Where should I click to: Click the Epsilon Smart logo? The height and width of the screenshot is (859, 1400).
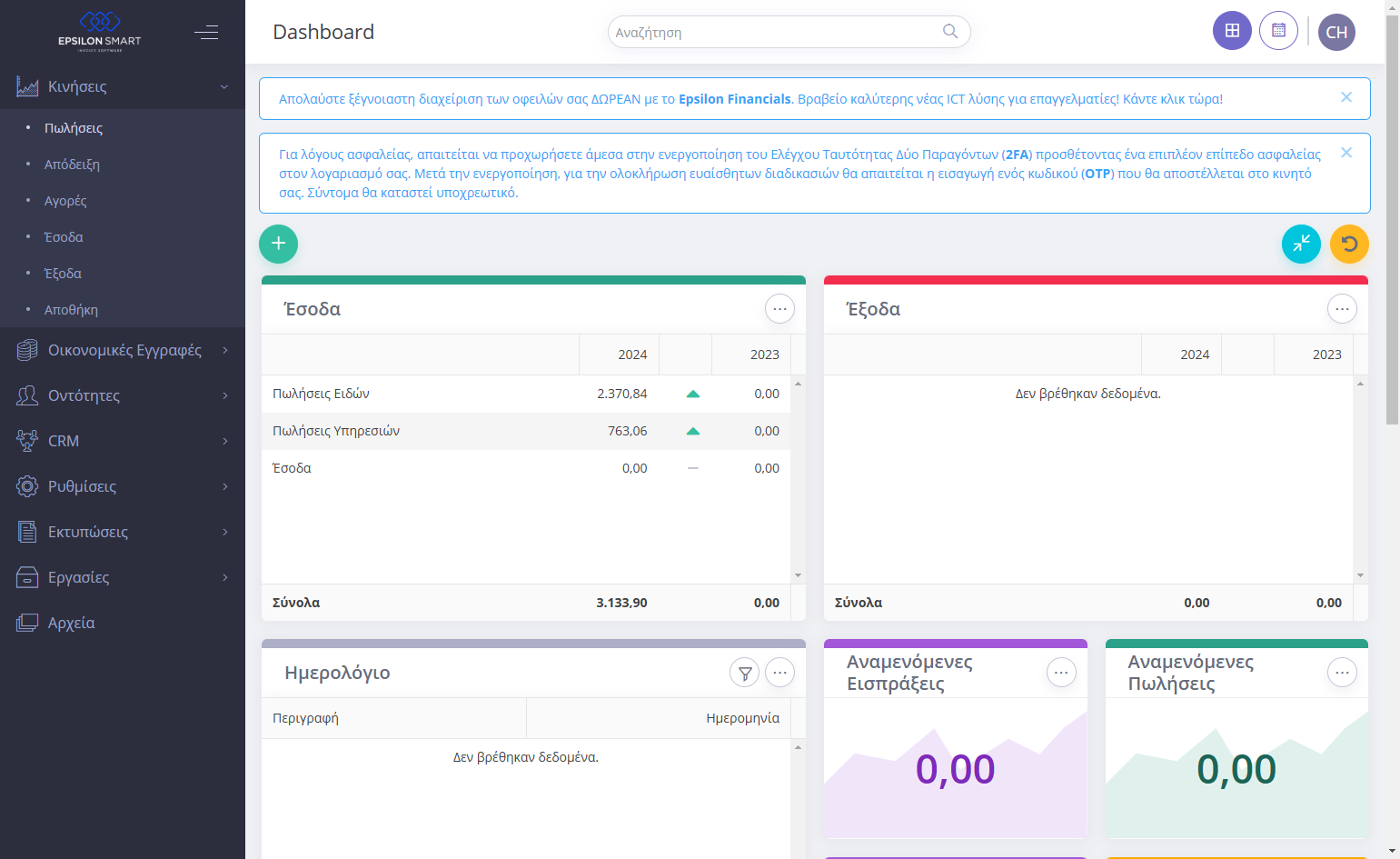pos(100,31)
